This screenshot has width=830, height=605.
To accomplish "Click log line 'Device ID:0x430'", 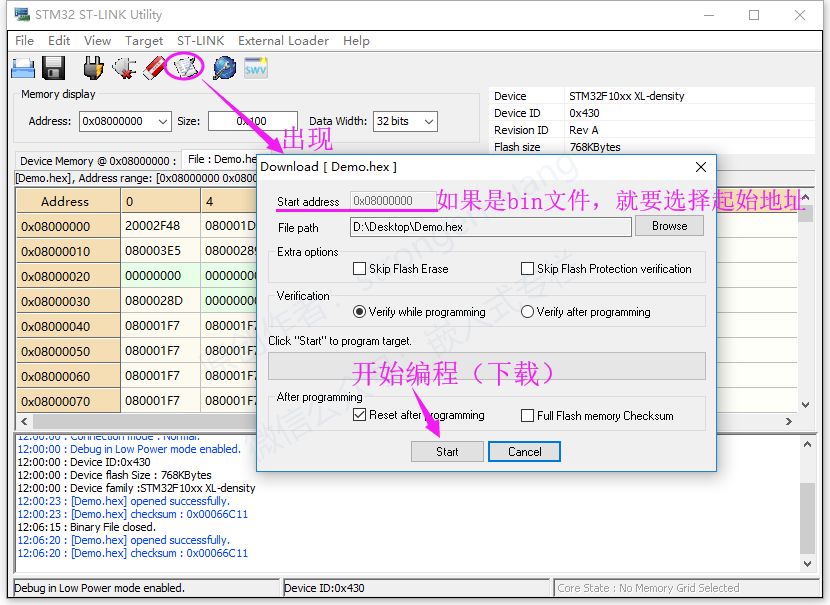I will pos(84,462).
